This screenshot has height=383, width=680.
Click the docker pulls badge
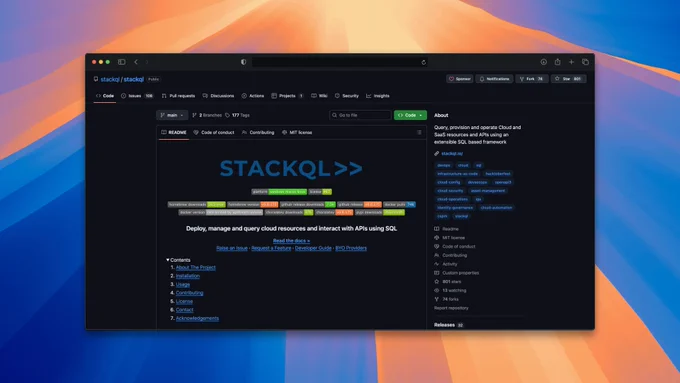[399, 204]
